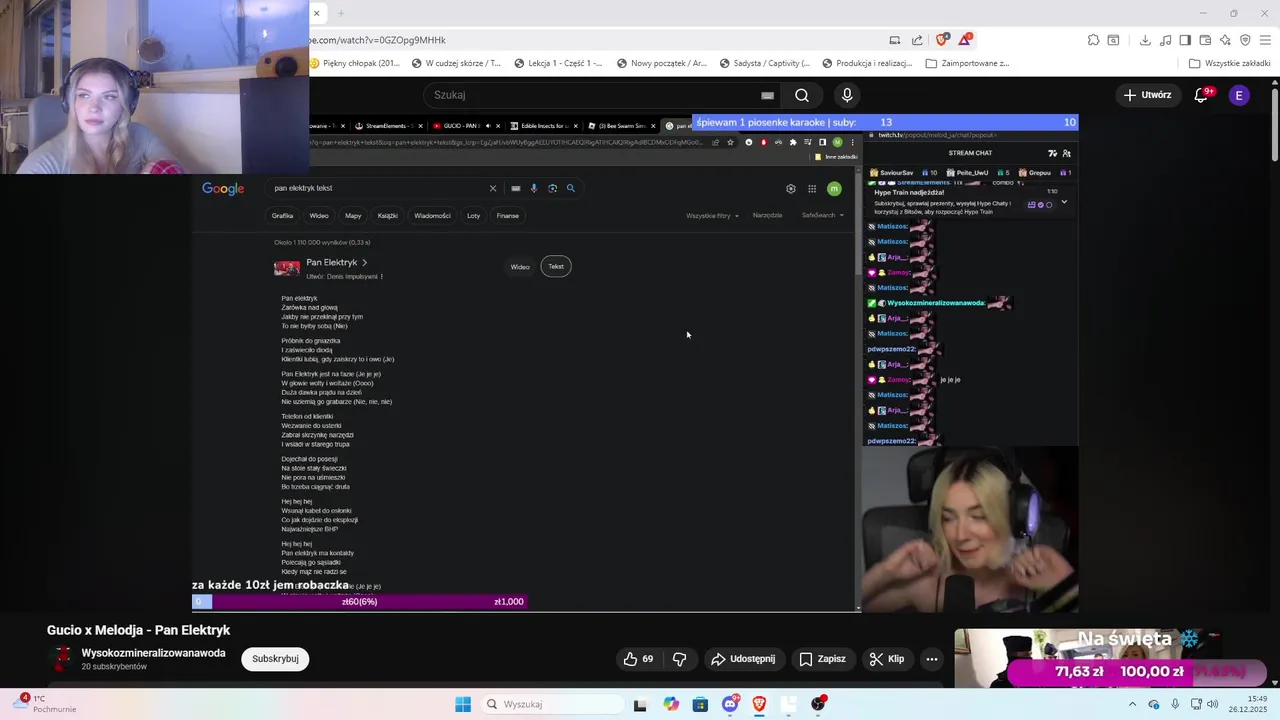The image size is (1280, 720).
Task: Open the Brave VPN shield icon
Action: [1245, 40]
